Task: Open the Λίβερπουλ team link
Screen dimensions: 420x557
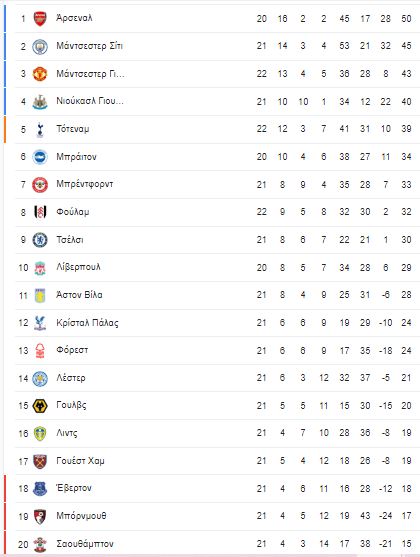Action: 79,267
